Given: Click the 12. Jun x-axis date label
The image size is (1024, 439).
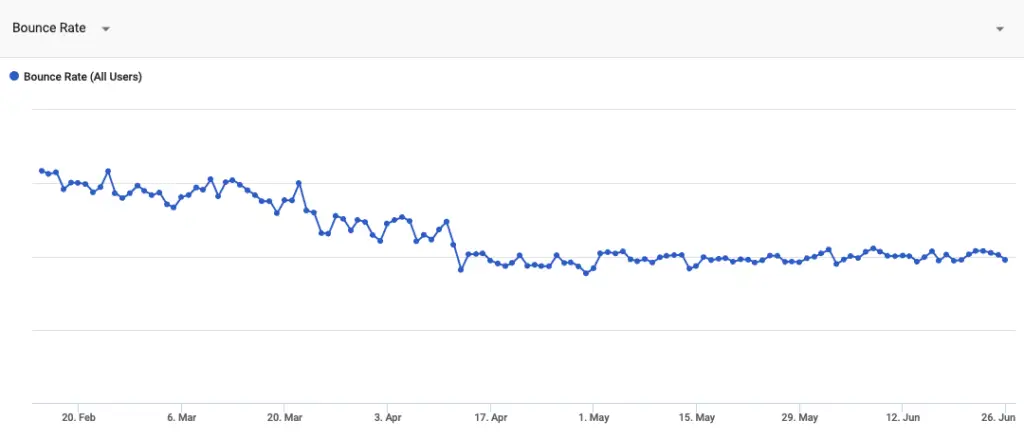Looking at the screenshot, I should [903, 417].
